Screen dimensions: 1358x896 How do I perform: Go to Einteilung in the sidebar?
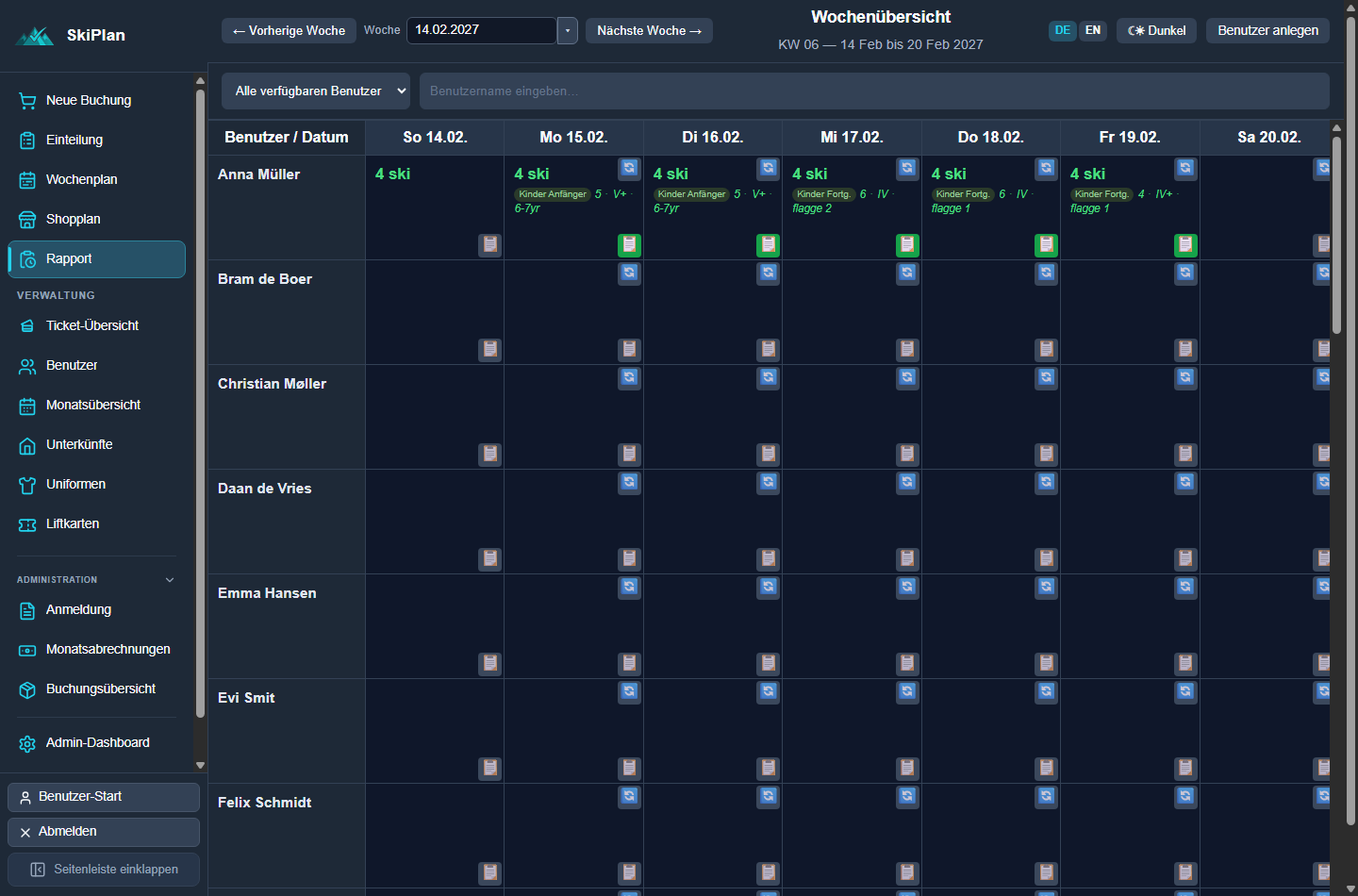pyautogui.click(x=96, y=141)
